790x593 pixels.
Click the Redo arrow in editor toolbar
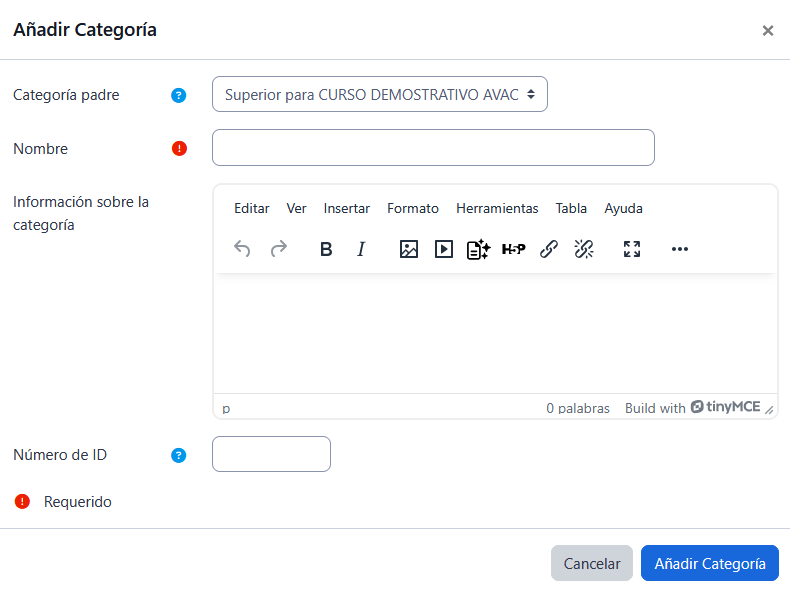pos(279,249)
